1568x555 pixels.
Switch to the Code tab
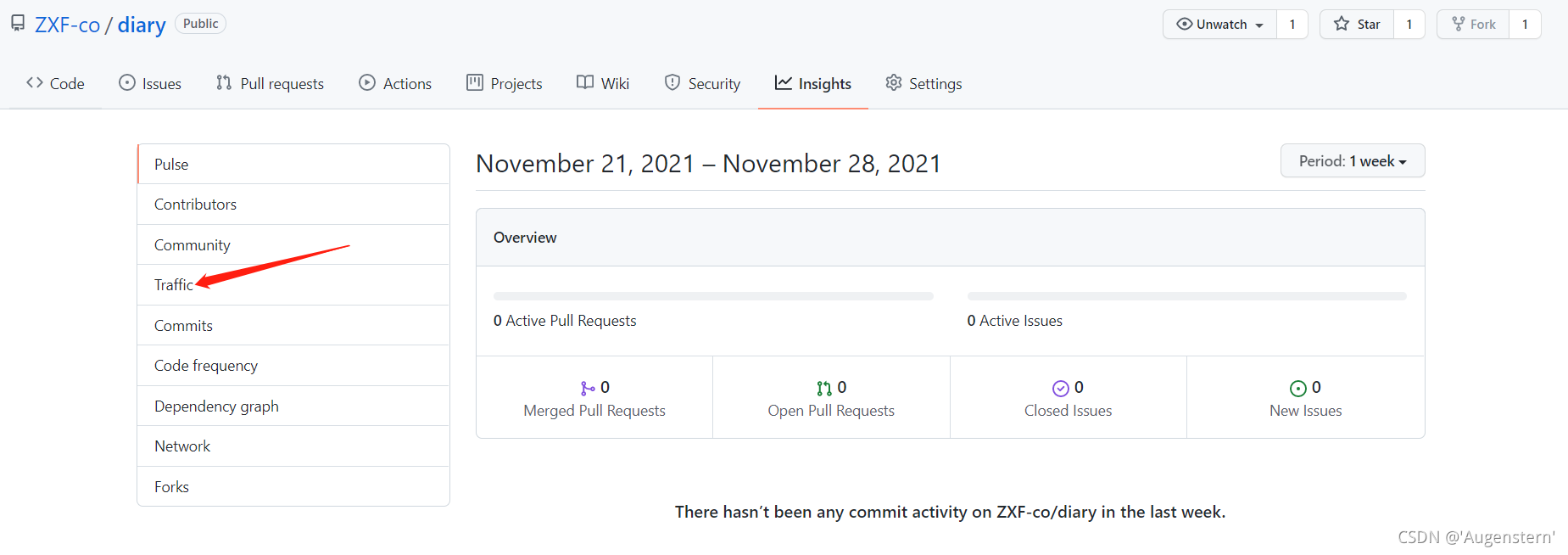55,83
